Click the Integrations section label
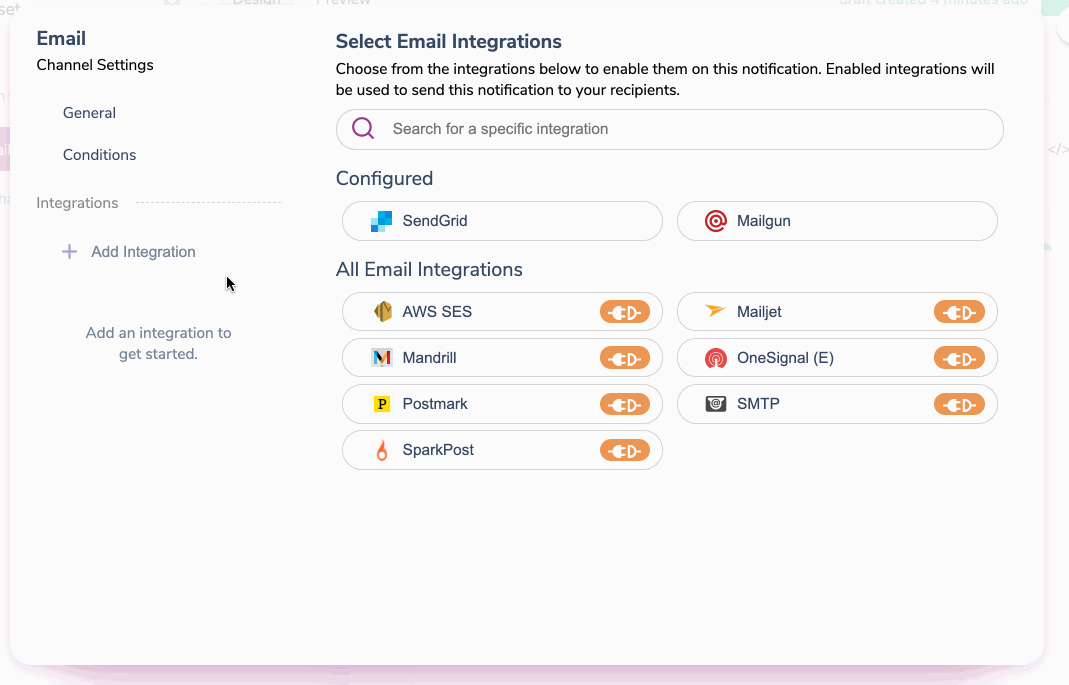Image resolution: width=1069 pixels, height=685 pixels. (x=77, y=203)
